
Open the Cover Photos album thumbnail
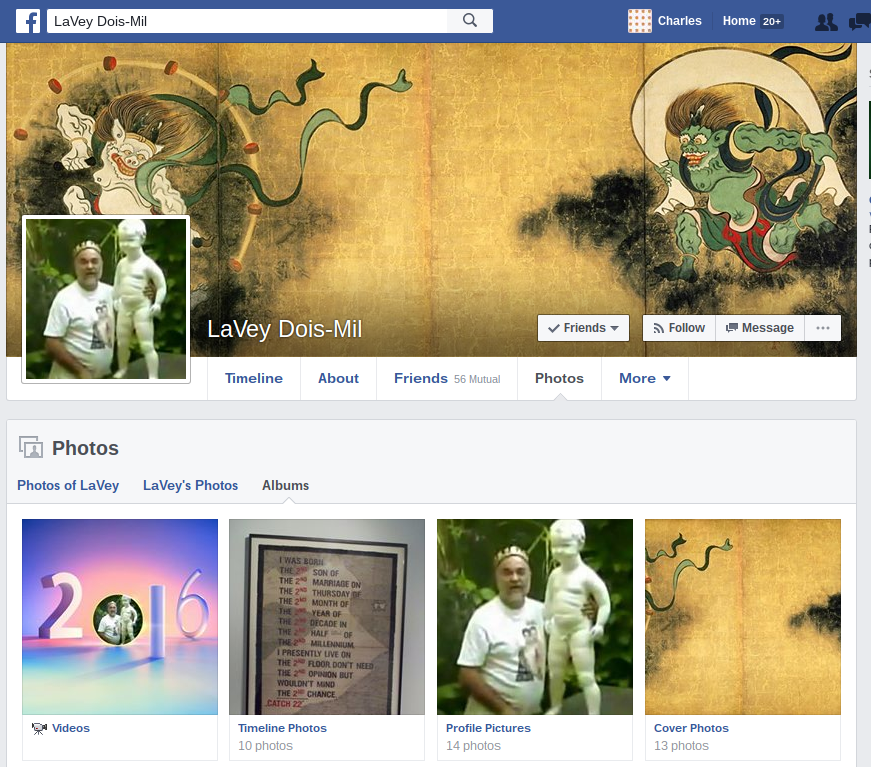point(743,616)
